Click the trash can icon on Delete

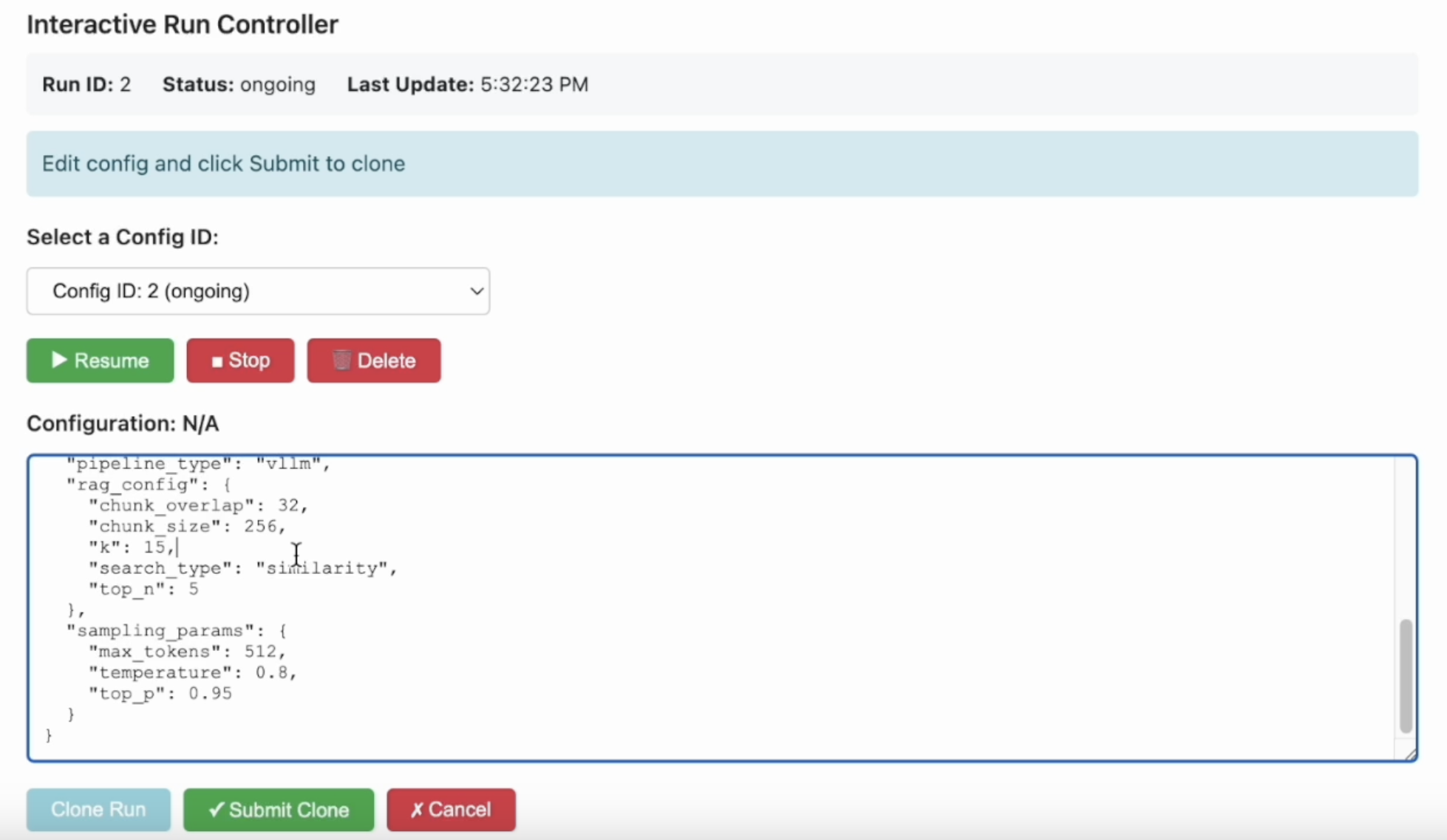pyautogui.click(x=341, y=360)
